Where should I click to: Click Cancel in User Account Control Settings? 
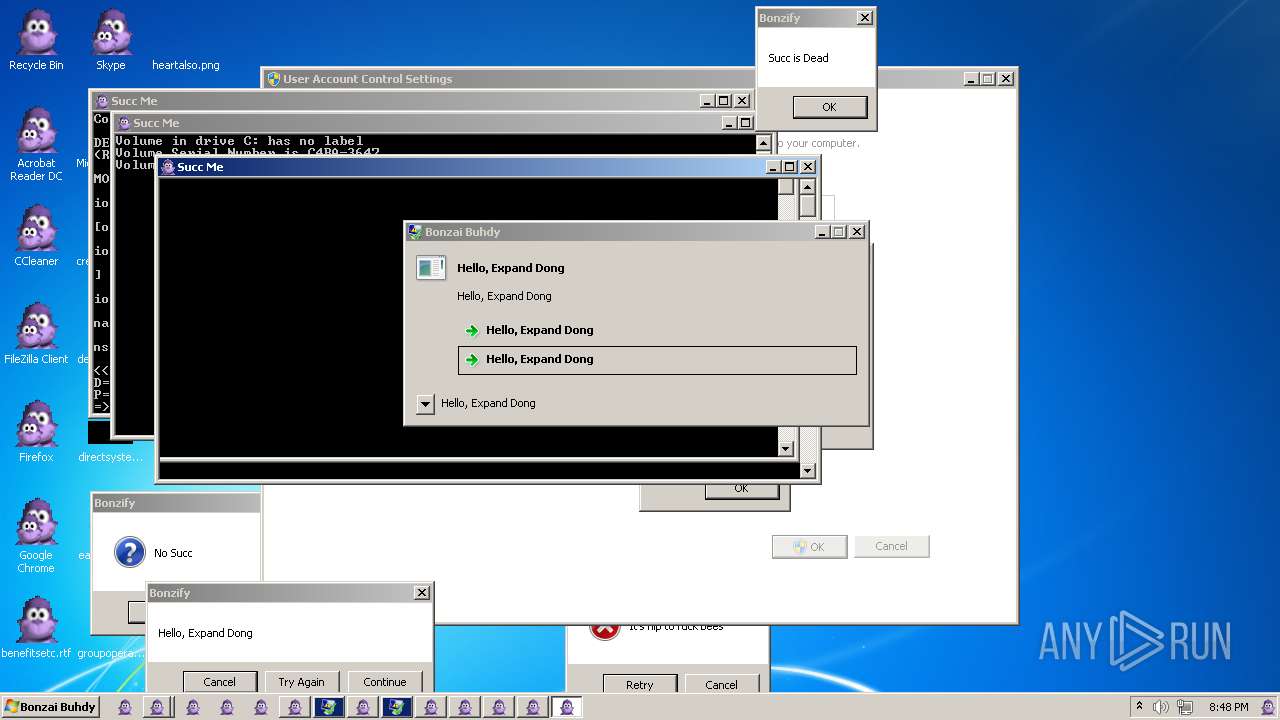click(891, 546)
